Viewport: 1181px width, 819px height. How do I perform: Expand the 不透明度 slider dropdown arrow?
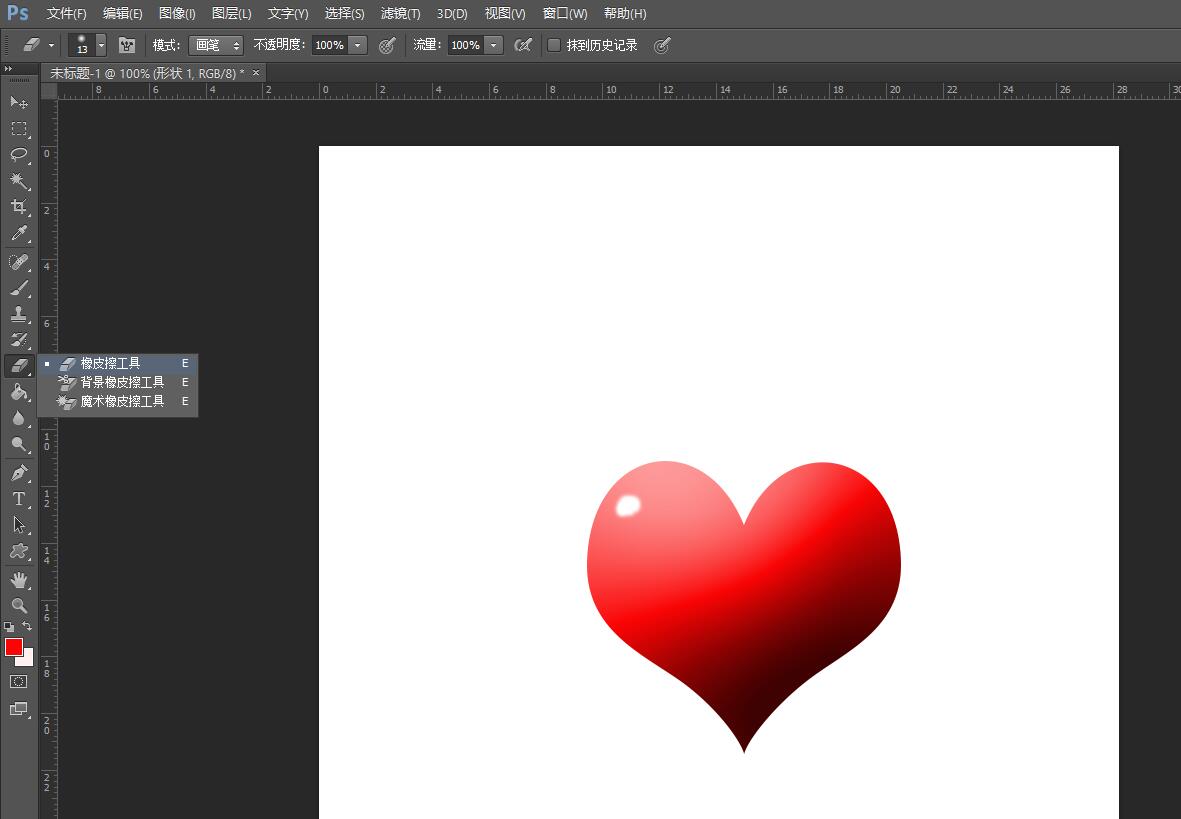tap(358, 45)
